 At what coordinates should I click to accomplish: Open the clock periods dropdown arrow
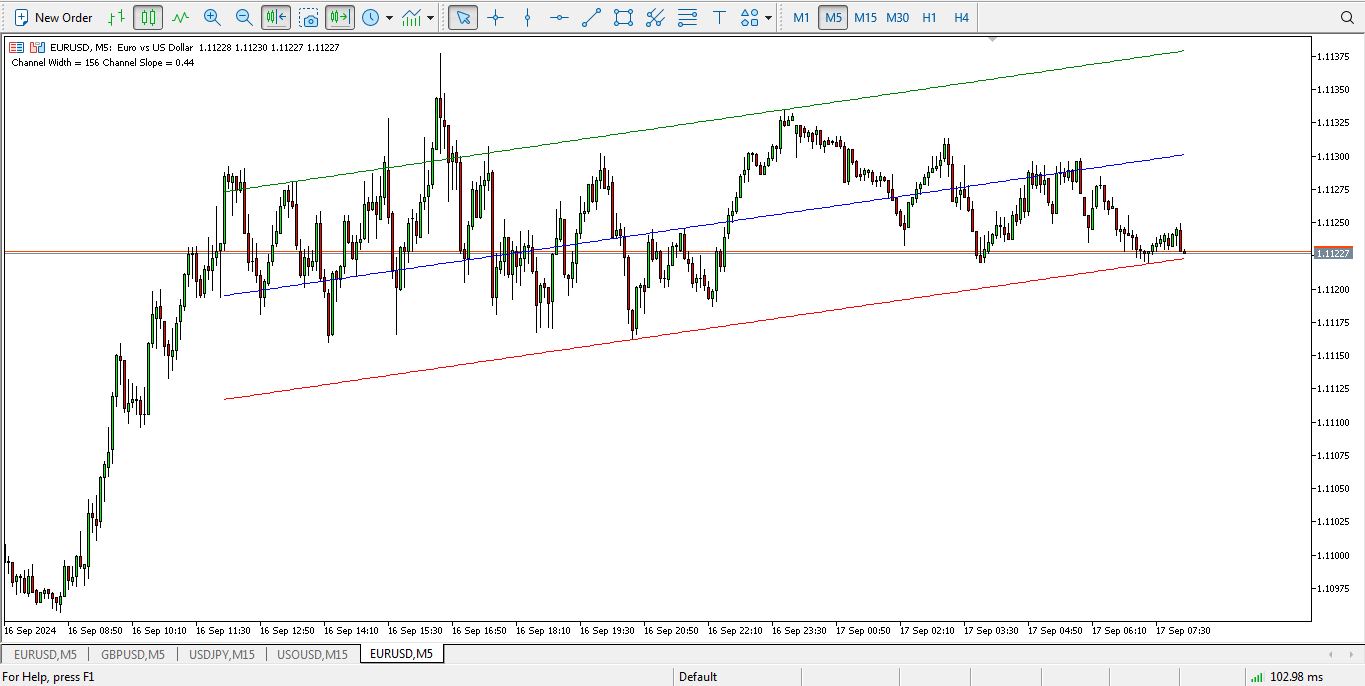[389, 17]
